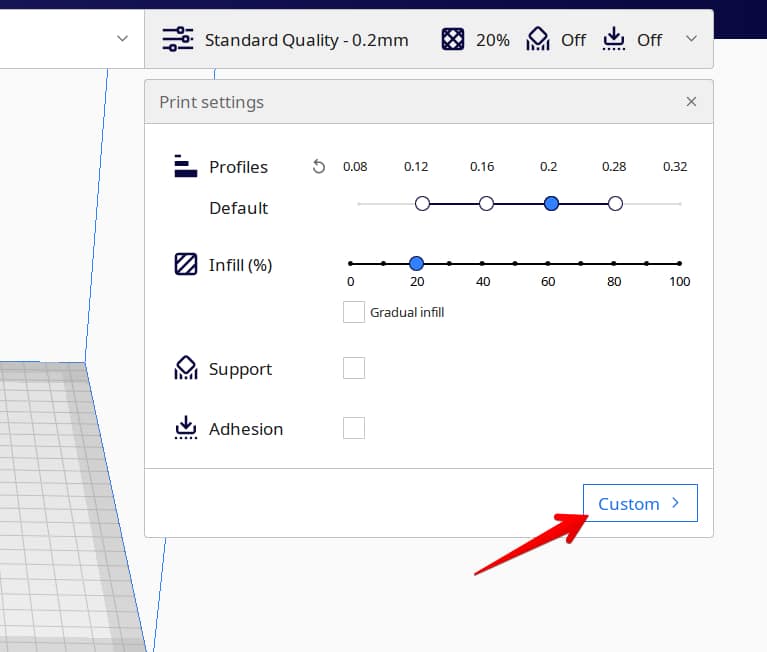
Task: Reset the profile with the undo arrow
Action: (318, 167)
